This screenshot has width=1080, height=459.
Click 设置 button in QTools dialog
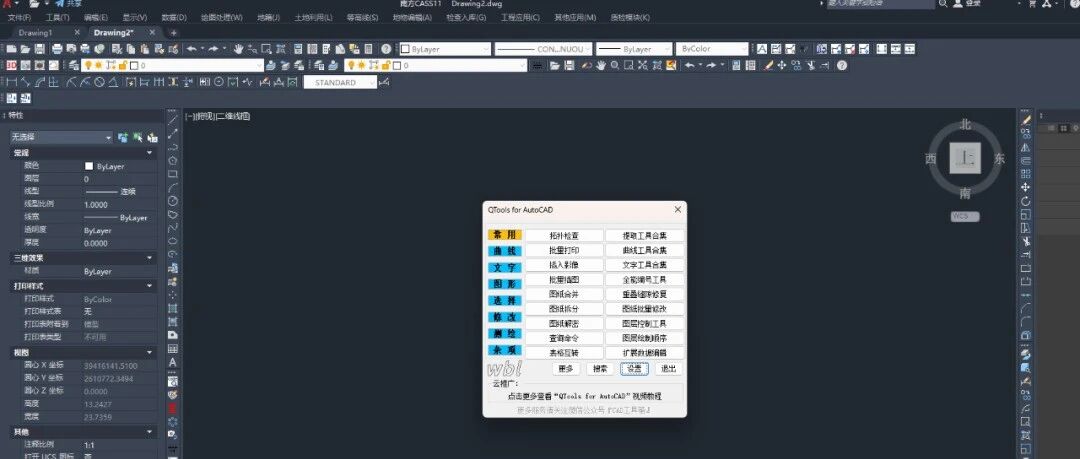click(x=634, y=369)
